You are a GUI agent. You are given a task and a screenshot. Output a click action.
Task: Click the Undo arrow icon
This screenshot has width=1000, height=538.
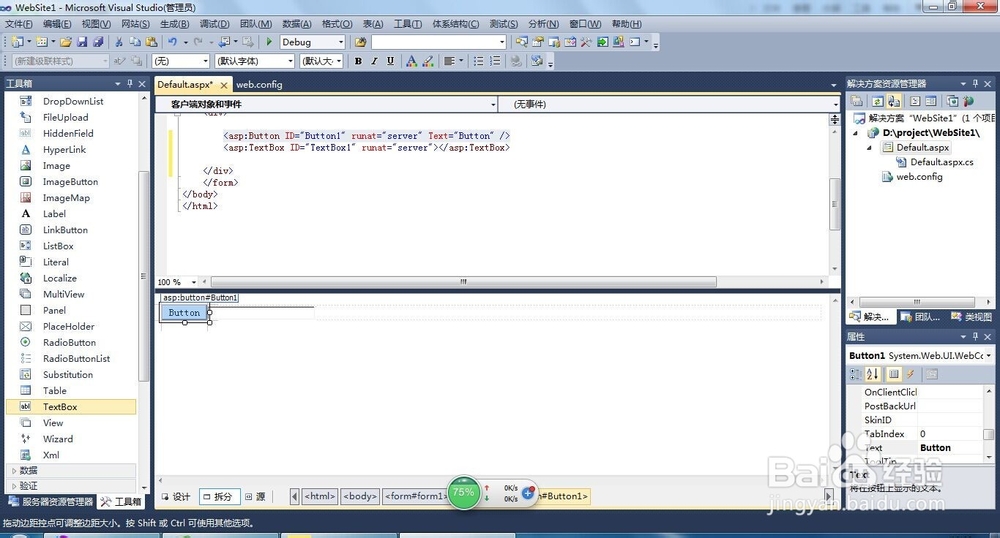172,42
